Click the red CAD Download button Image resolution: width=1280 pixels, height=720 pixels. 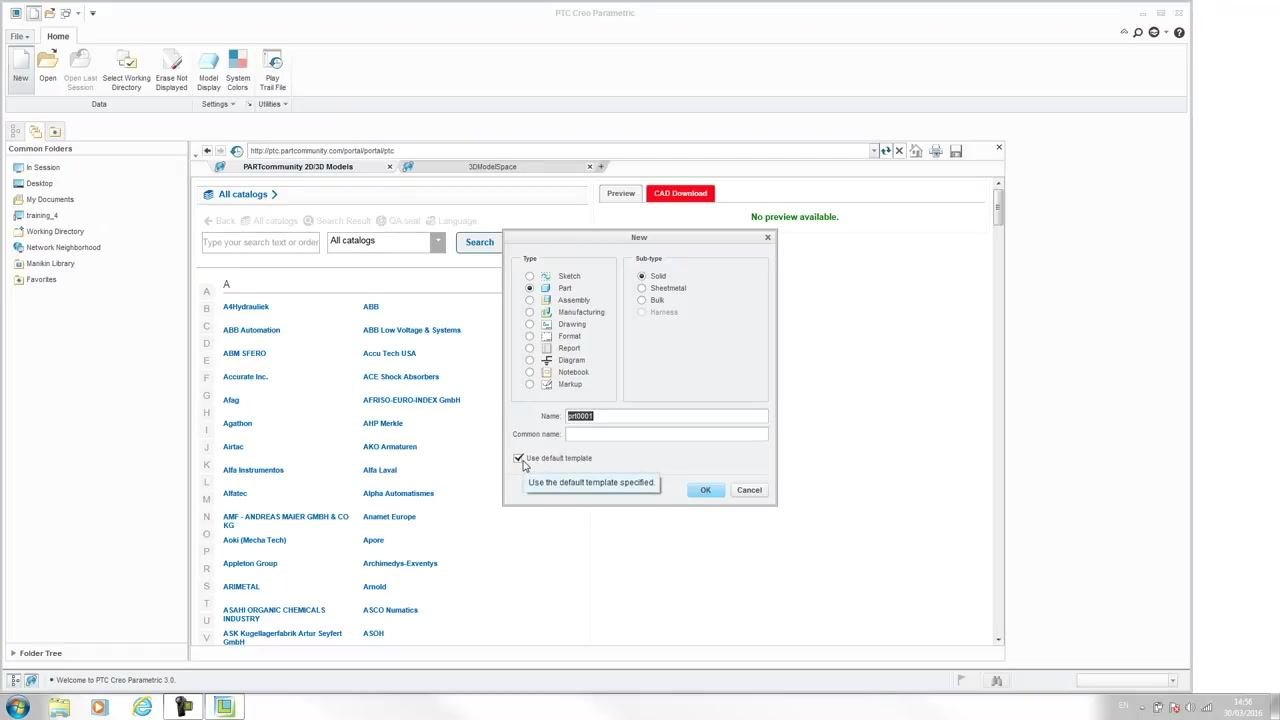click(680, 193)
